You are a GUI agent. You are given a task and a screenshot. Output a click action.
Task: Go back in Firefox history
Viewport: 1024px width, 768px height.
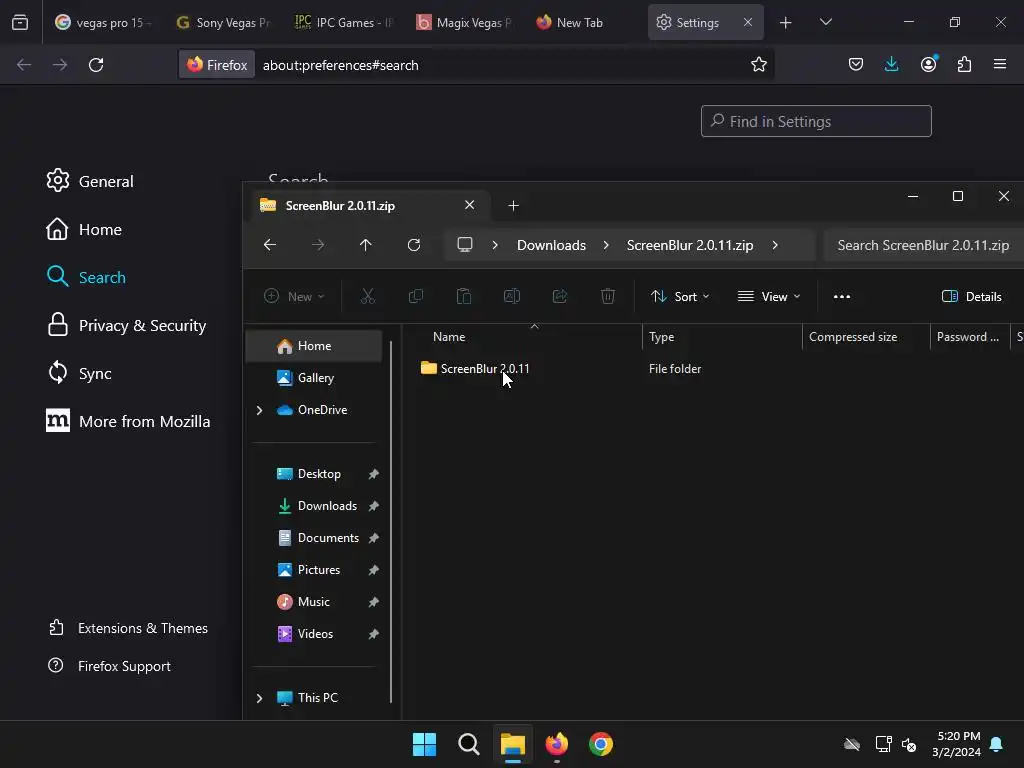(x=24, y=65)
